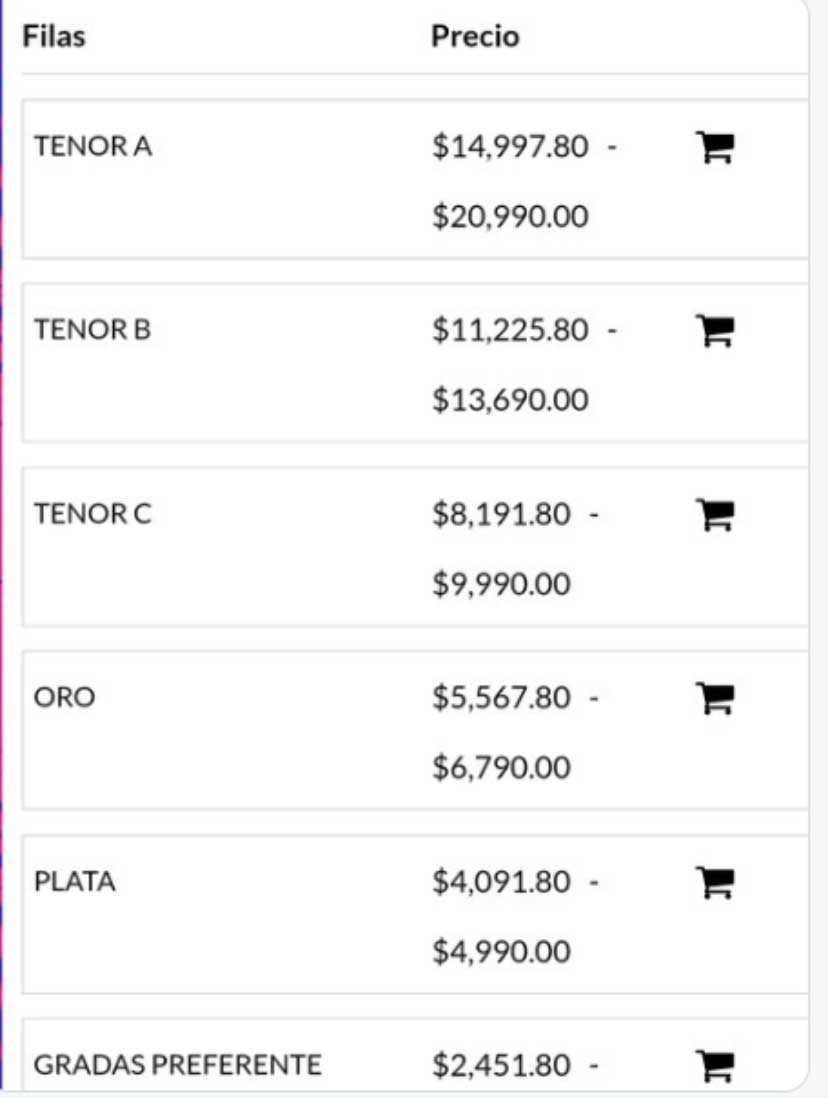Screen dimensions: 828x1098
Task: Select the PLATA shopping cart icon
Action: click(x=714, y=882)
